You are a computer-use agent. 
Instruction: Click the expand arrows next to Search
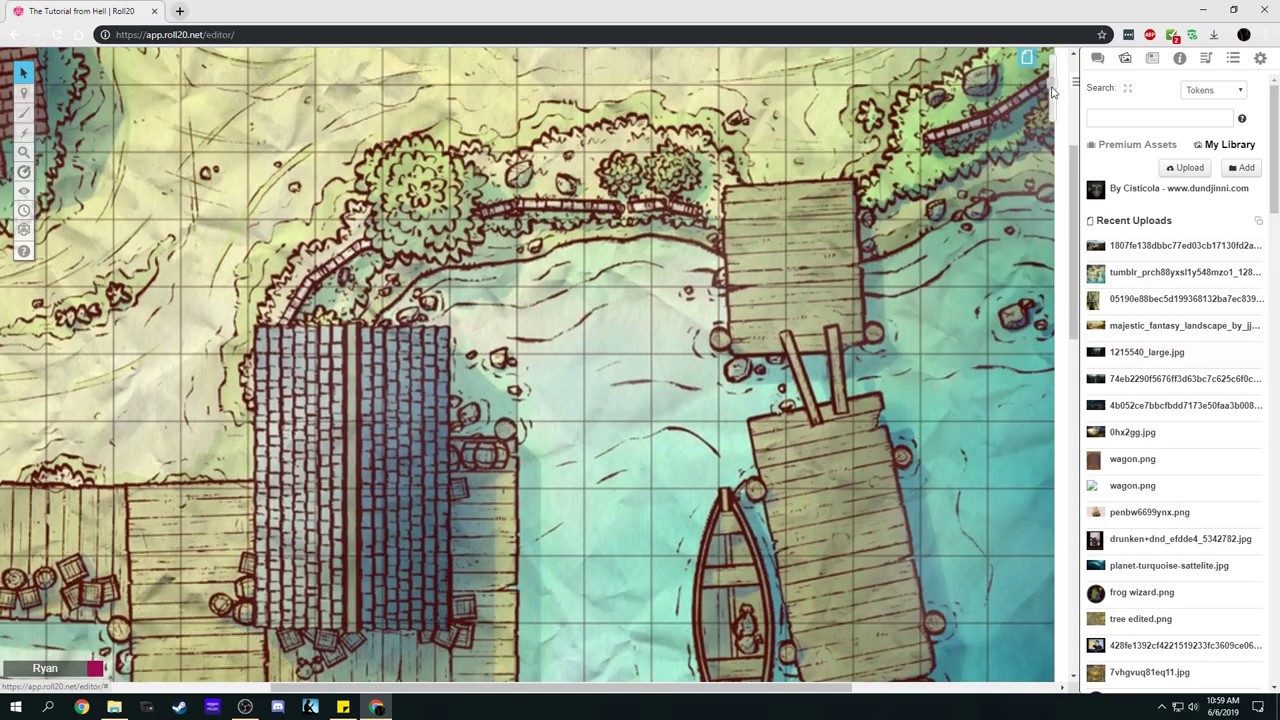[x=1127, y=88]
